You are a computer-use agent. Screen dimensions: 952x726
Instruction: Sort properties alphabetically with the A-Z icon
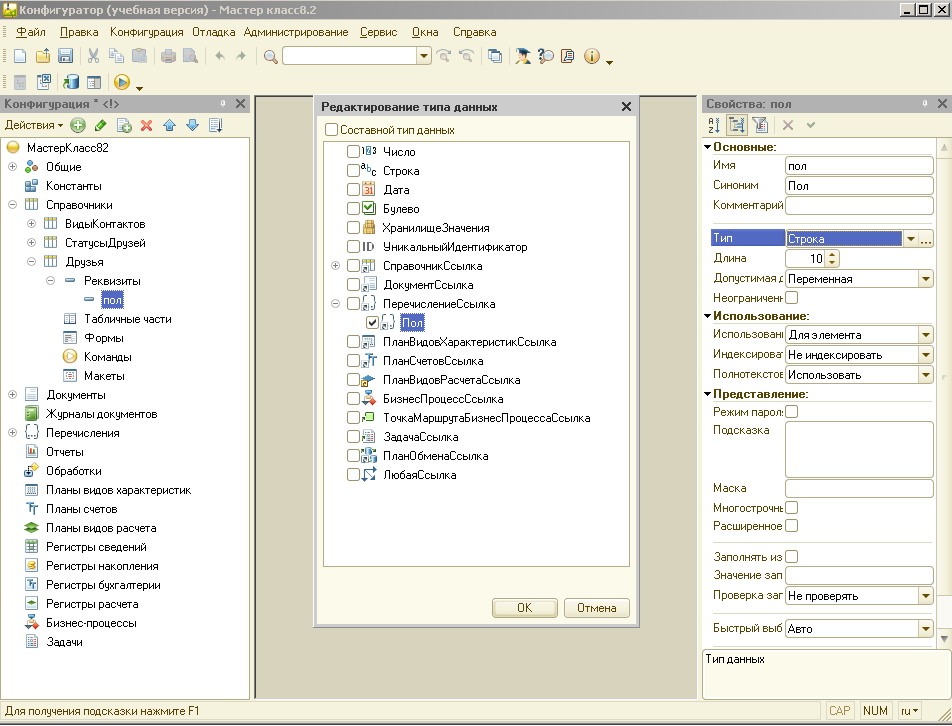coord(714,125)
